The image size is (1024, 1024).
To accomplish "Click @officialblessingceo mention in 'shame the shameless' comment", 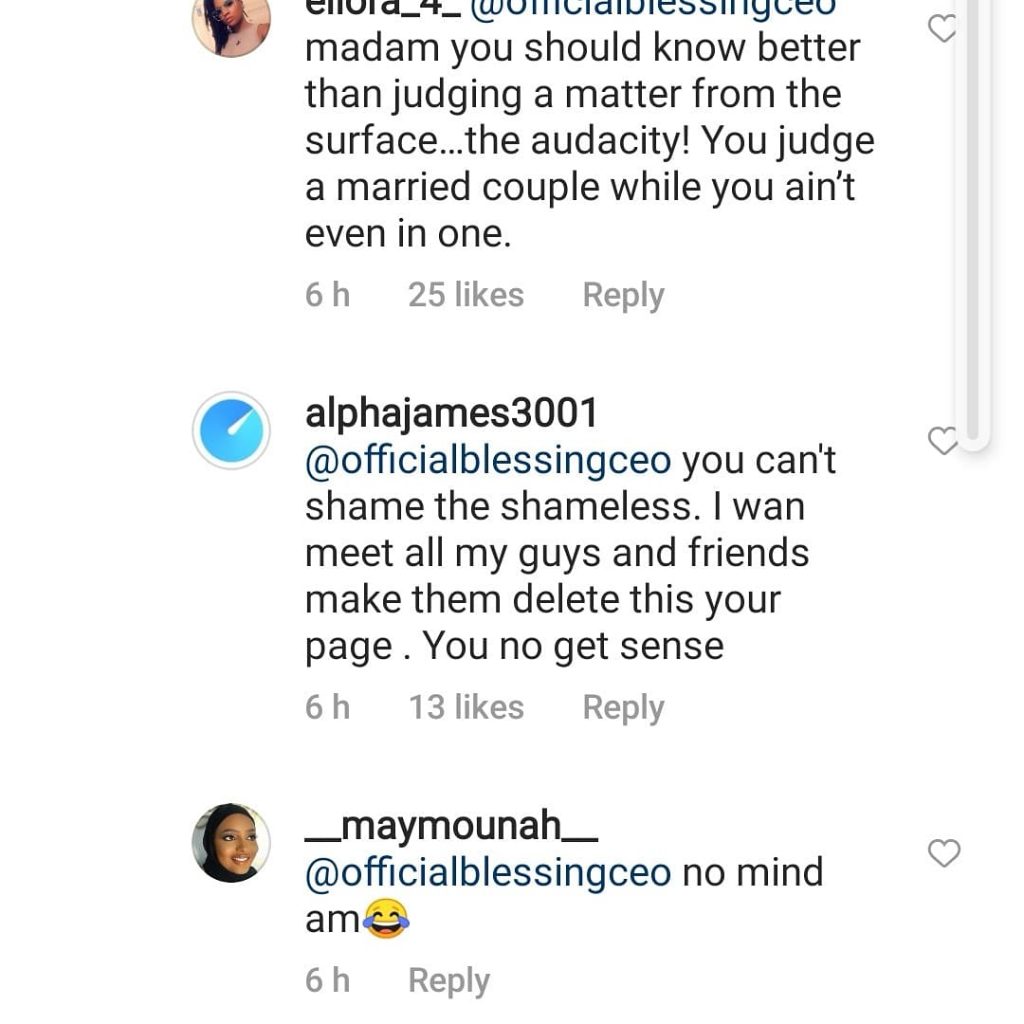I will click(488, 460).
